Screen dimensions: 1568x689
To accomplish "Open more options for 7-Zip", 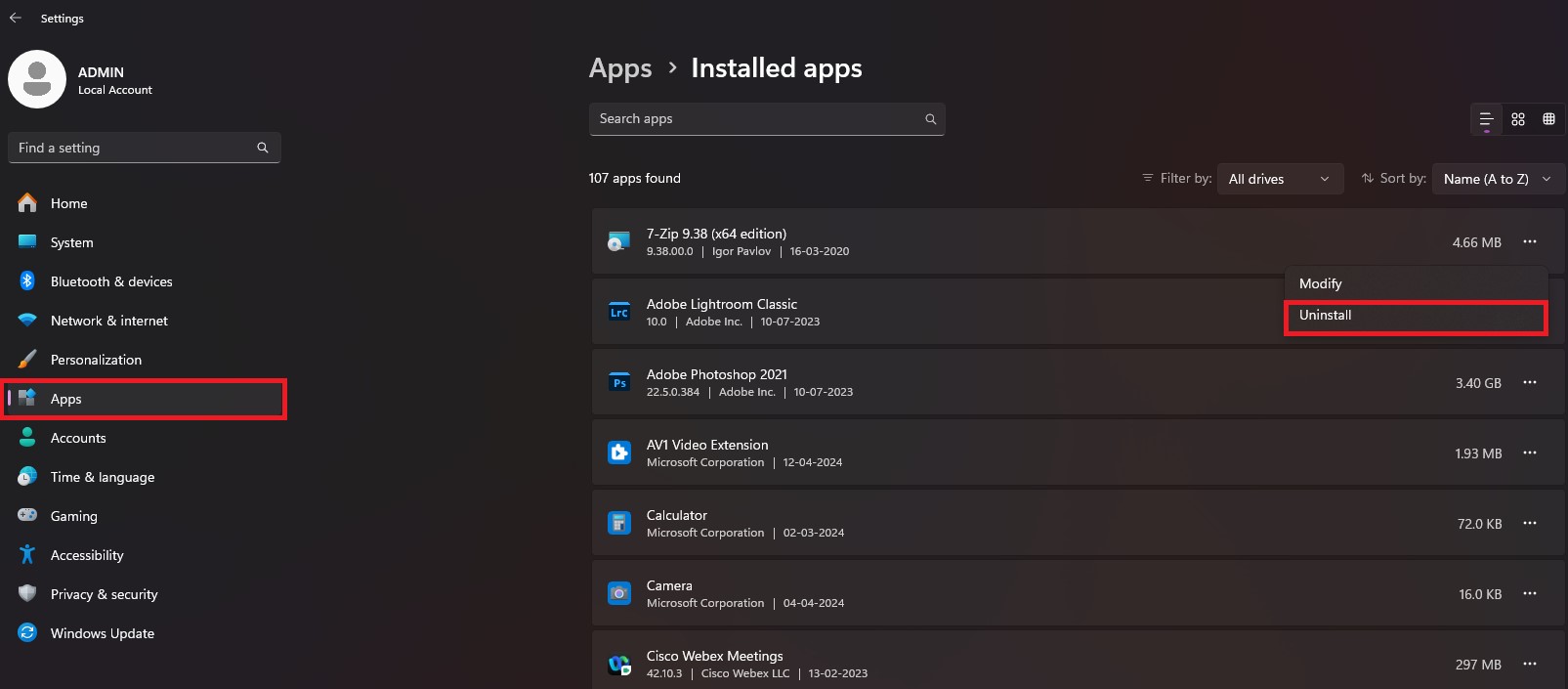I will 1530,241.
